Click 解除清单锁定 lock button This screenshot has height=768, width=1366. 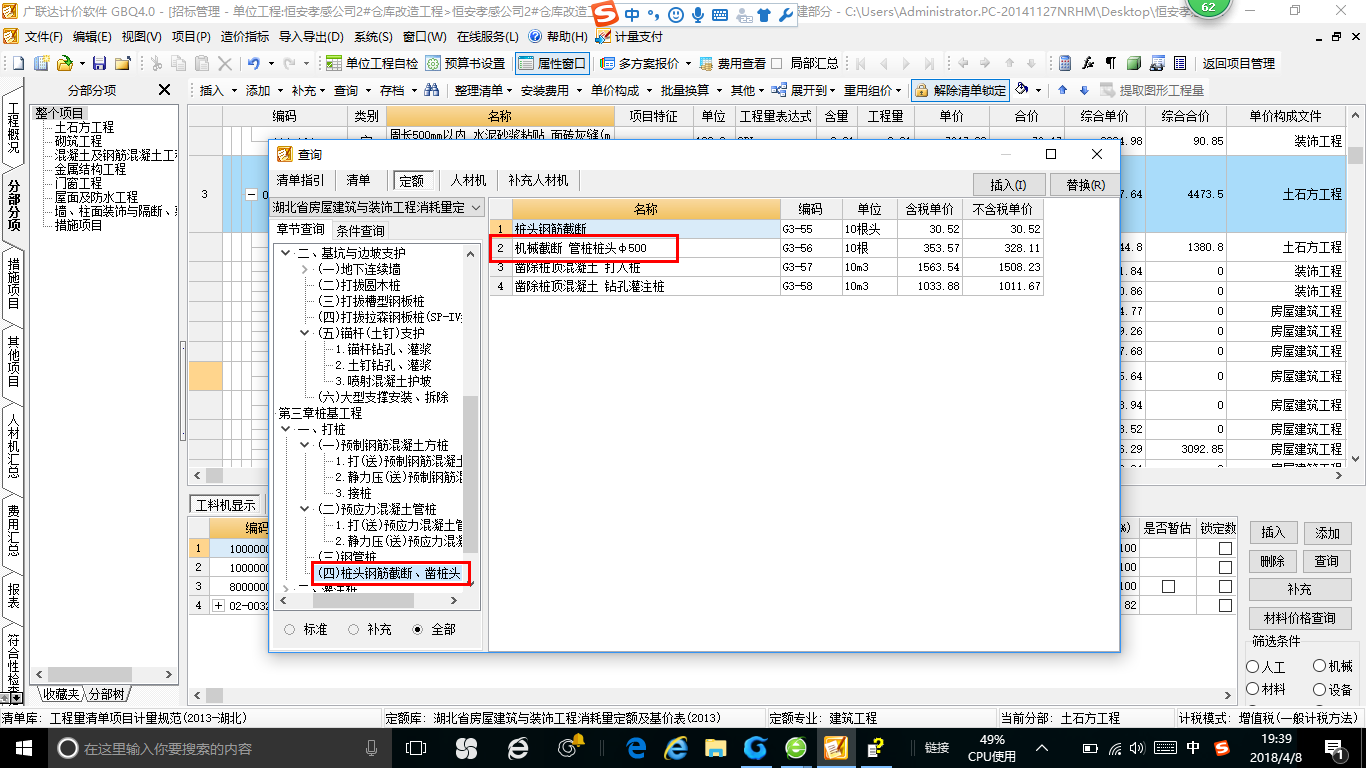pos(960,90)
